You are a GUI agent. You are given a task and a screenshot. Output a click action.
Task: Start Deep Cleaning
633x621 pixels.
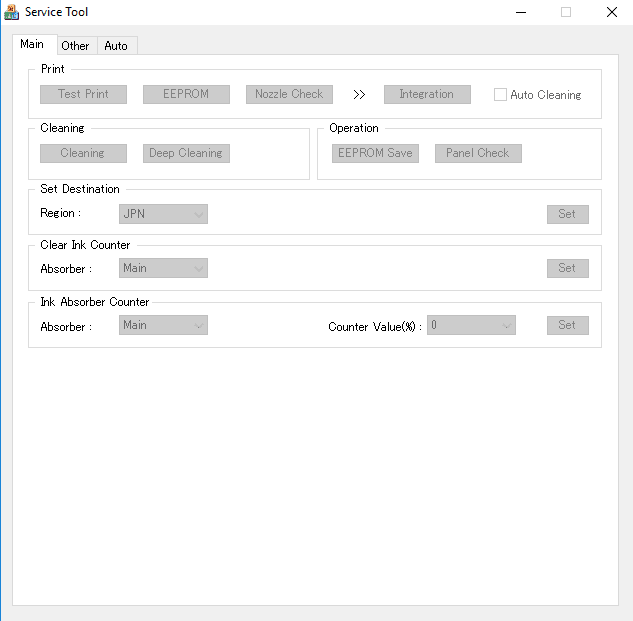[186, 153]
